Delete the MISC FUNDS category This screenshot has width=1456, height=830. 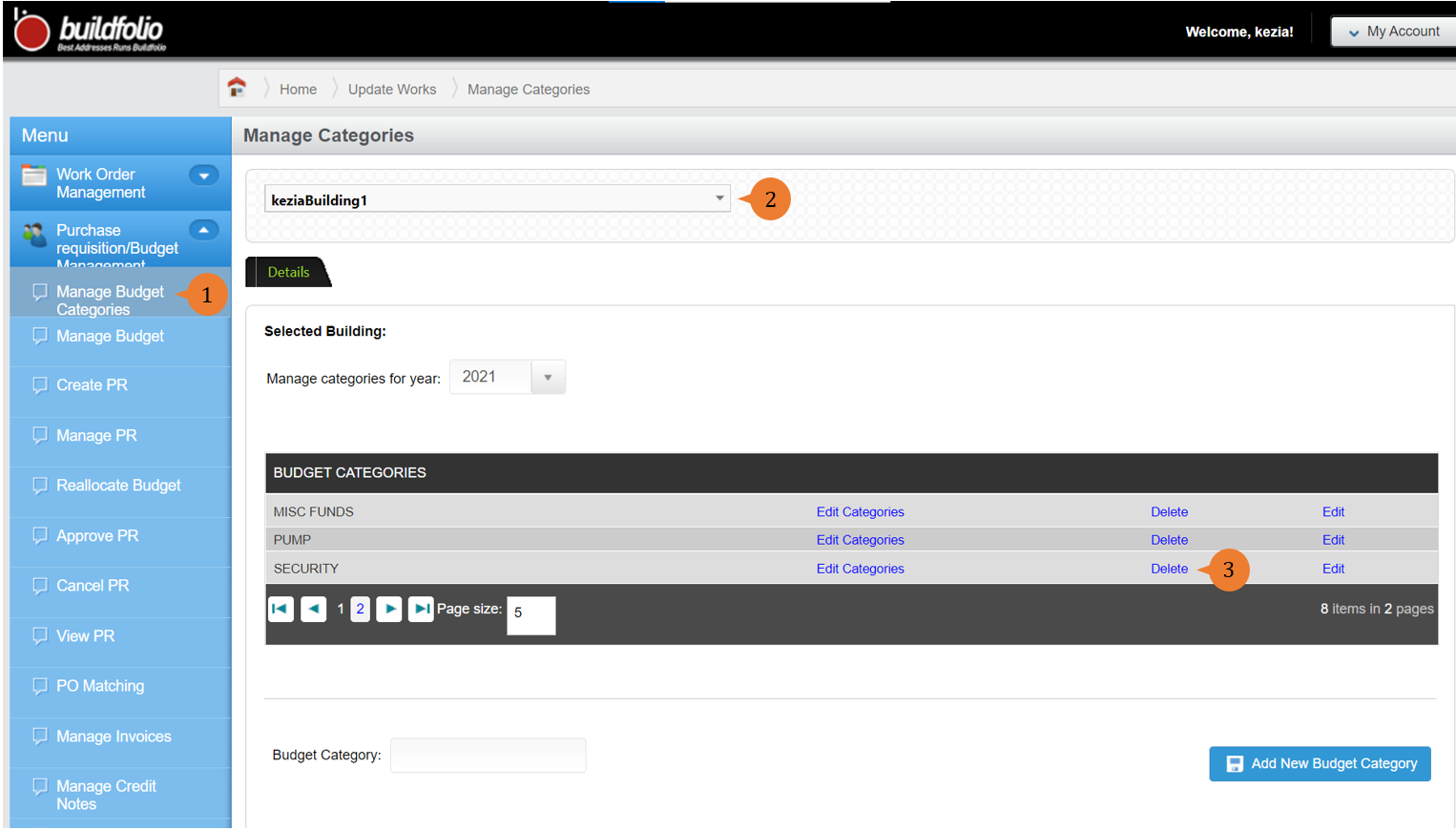pos(1169,512)
